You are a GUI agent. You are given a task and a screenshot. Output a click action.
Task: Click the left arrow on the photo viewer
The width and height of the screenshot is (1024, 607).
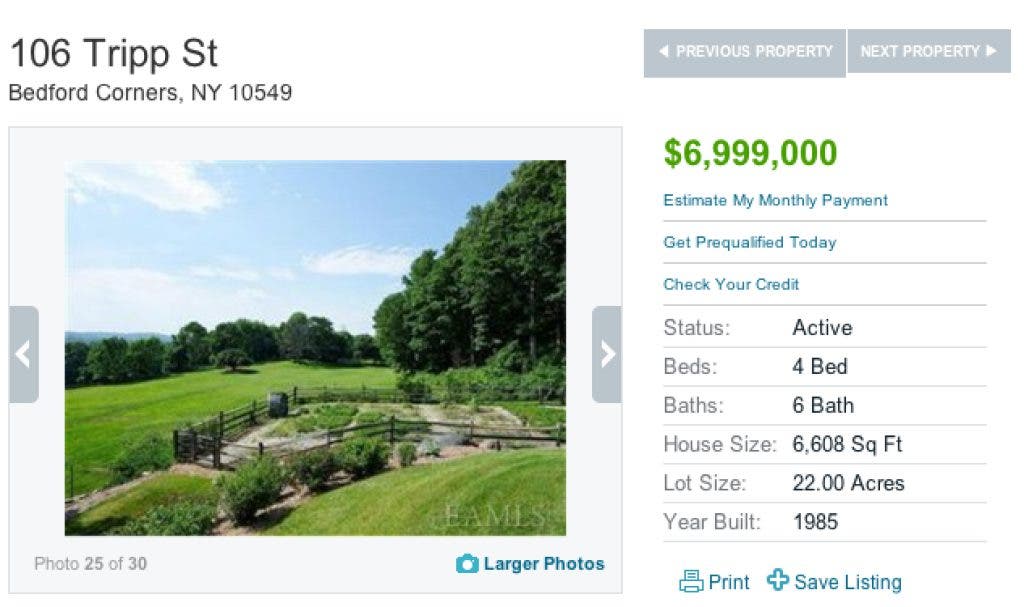pyautogui.click(x=24, y=354)
